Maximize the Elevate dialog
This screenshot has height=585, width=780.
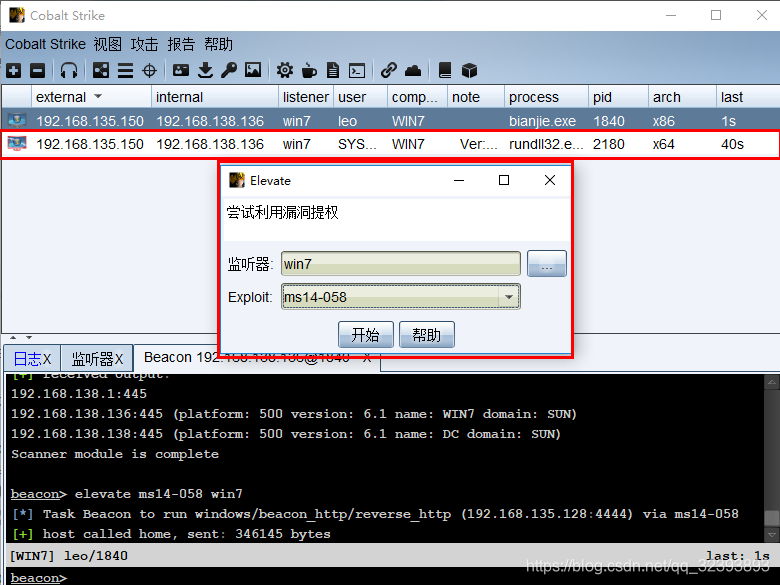(x=504, y=180)
